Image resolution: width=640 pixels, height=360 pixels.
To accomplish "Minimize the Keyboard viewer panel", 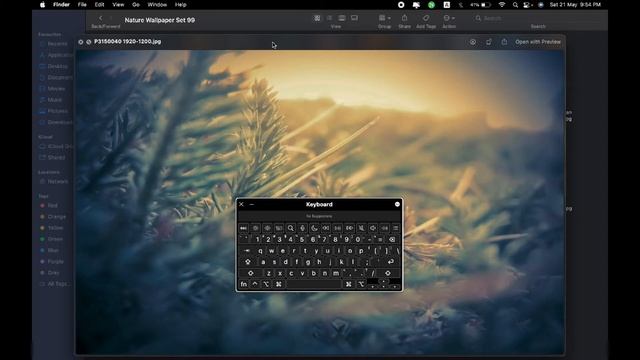I will tap(252, 204).
